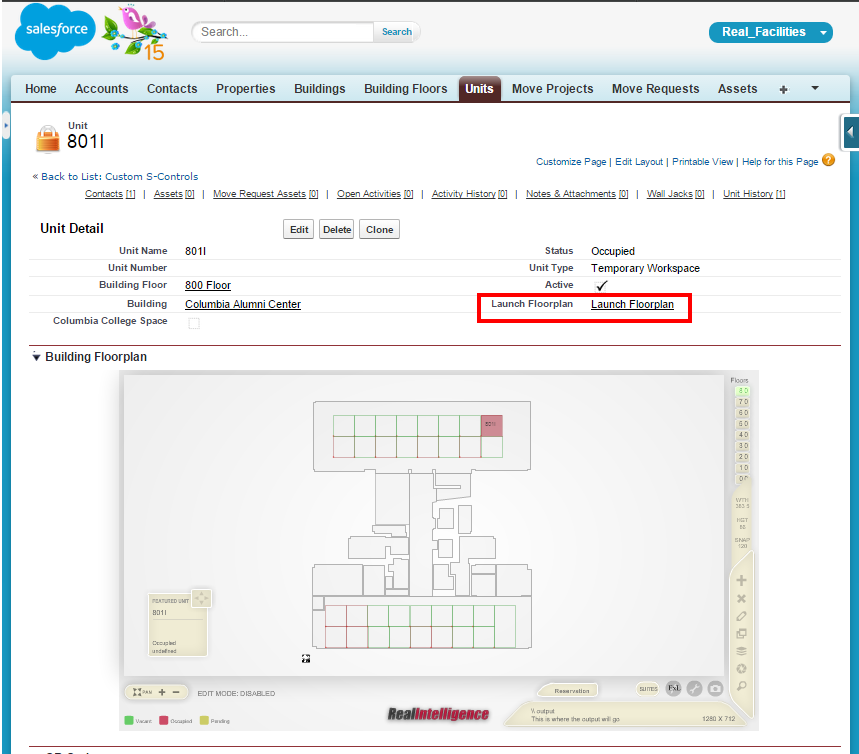Image resolution: width=859 pixels, height=754 pixels.
Task: Toggle the SUITES button below floorplan
Action: [x=648, y=689]
